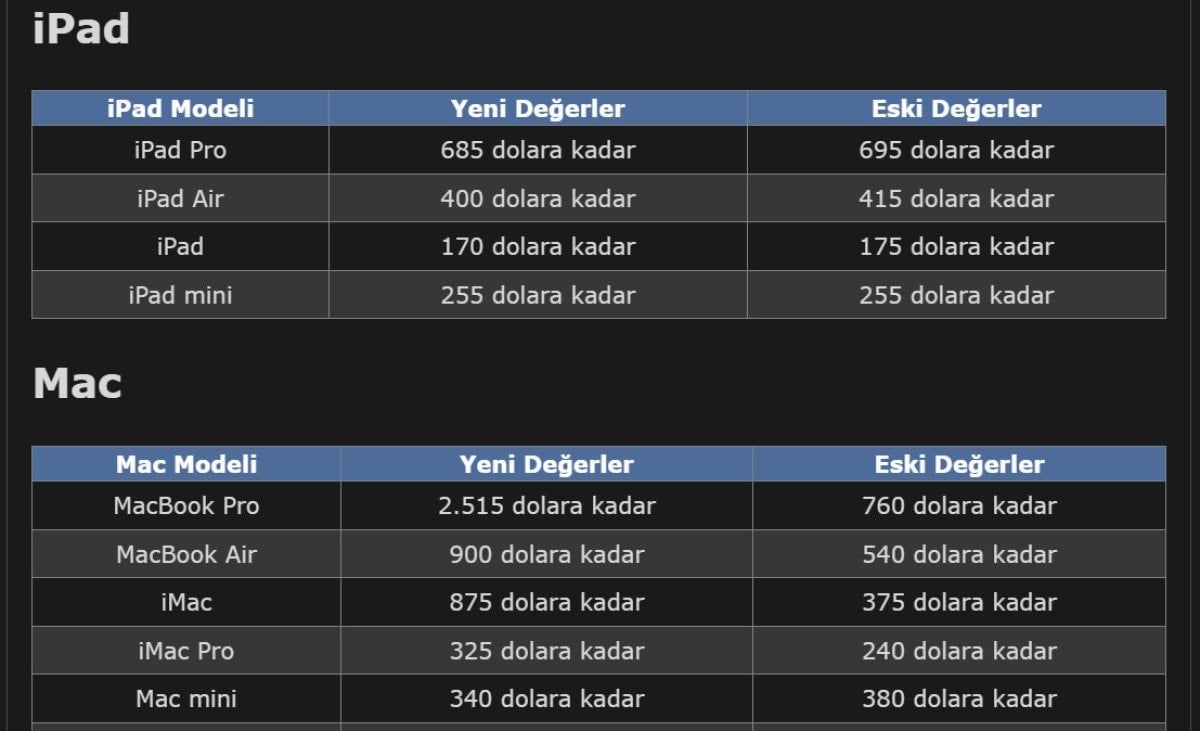The image size is (1200, 731).
Task: Click the iPad mini model cell
Action: pyautogui.click(x=180, y=295)
